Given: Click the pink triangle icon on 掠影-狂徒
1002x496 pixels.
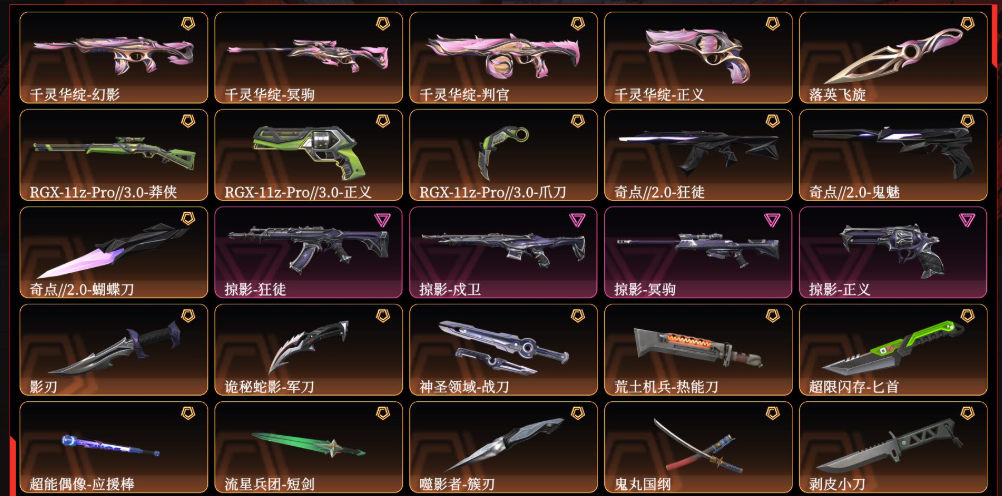Looking at the screenshot, I should 382,219.
